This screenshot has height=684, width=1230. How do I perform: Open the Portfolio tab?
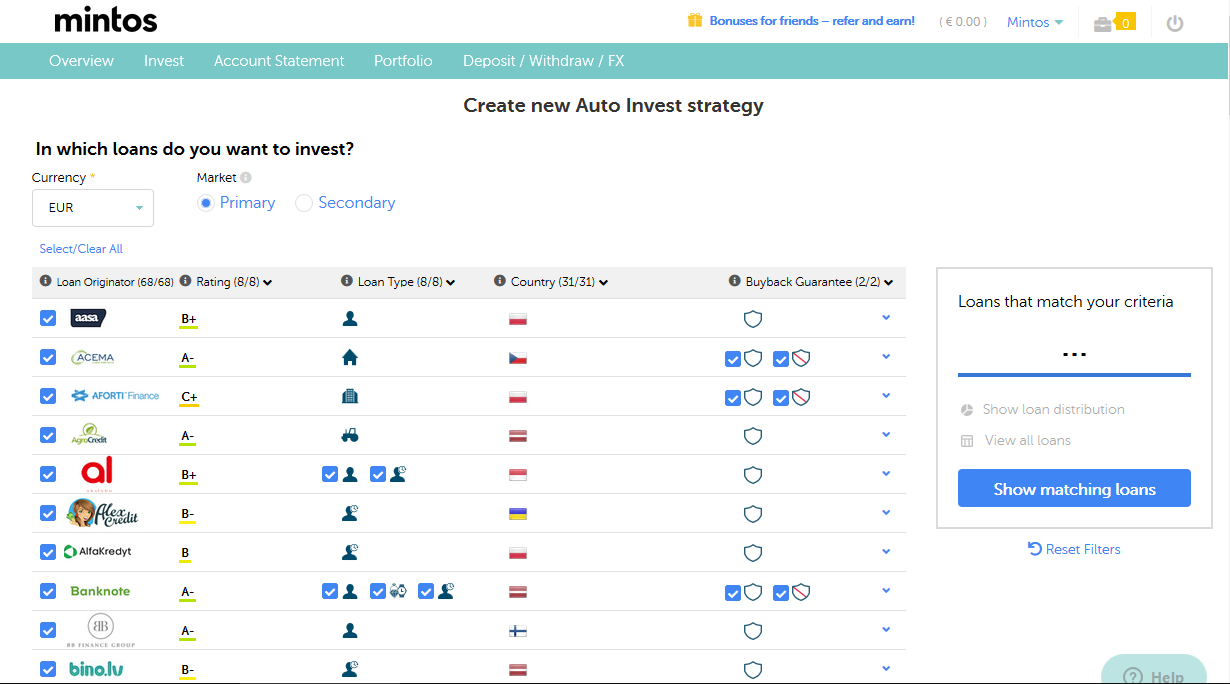403,61
